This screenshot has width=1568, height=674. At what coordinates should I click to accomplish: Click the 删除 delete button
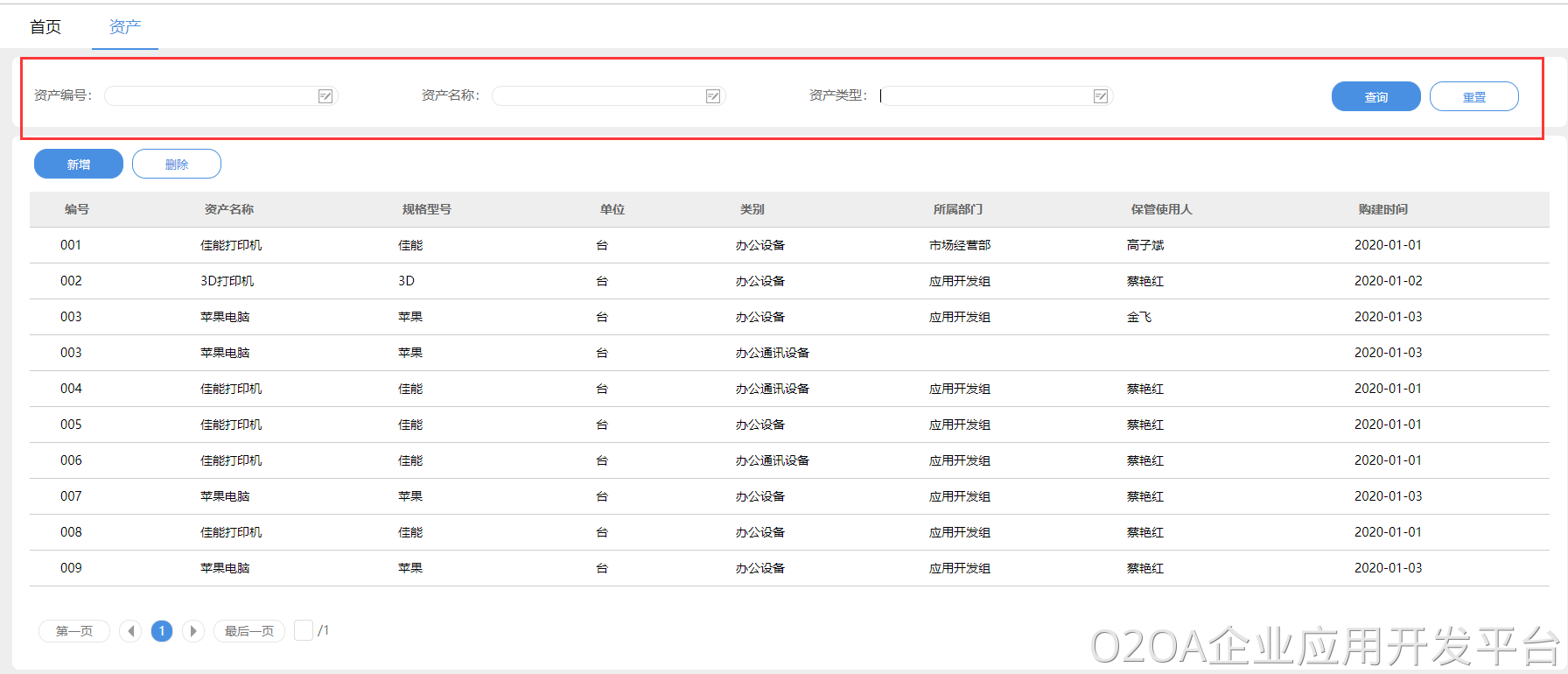point(177,164)
